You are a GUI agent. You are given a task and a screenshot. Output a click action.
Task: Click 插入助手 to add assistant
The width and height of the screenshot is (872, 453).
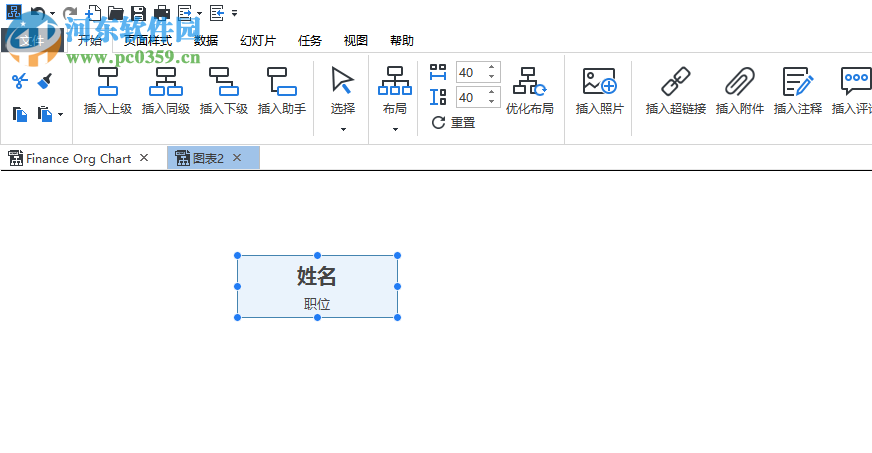282,91
